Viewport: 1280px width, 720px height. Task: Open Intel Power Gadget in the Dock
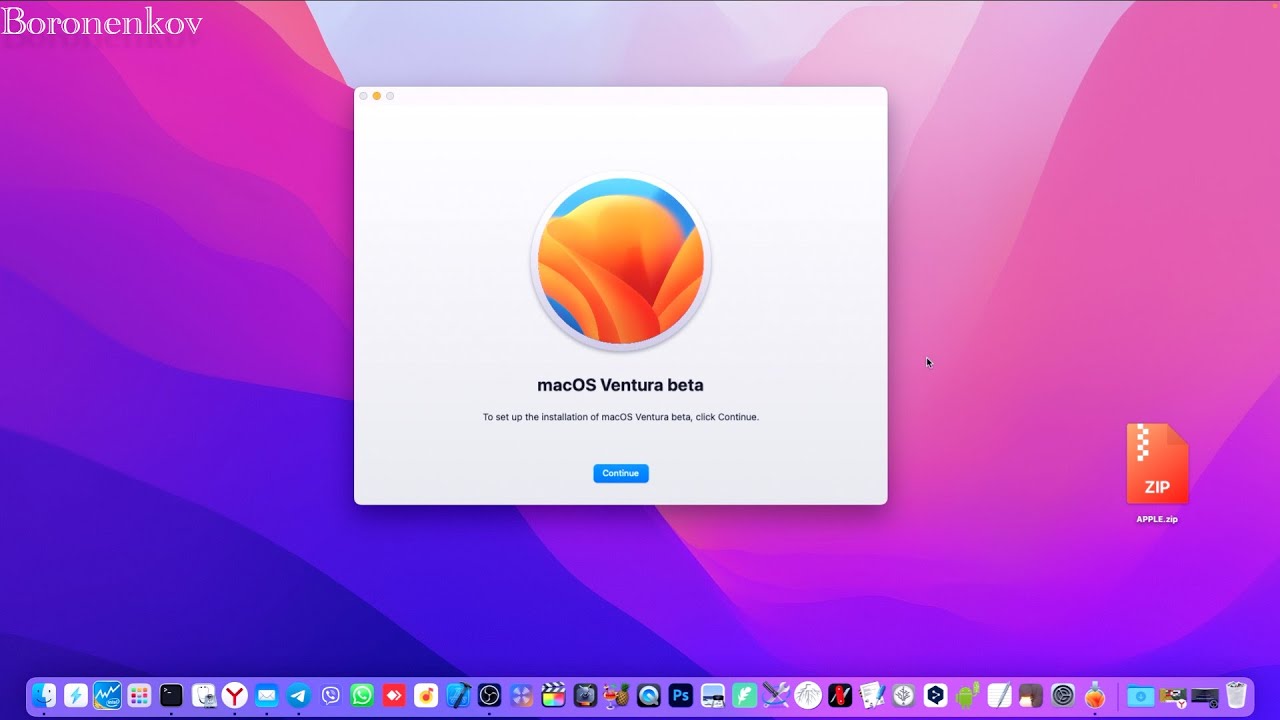tap(108, 695)
